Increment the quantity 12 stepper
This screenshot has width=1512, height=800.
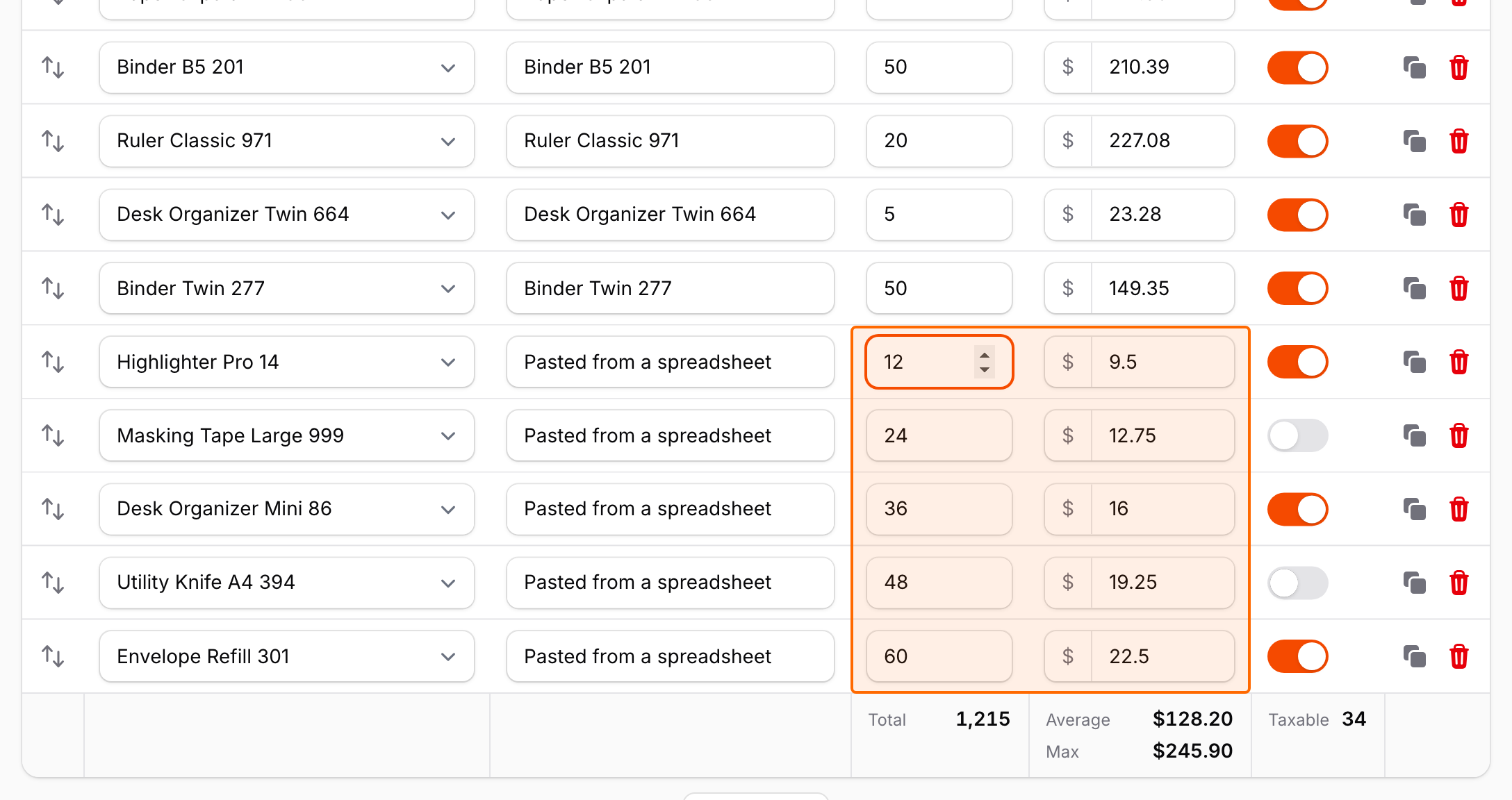[984, 355]
